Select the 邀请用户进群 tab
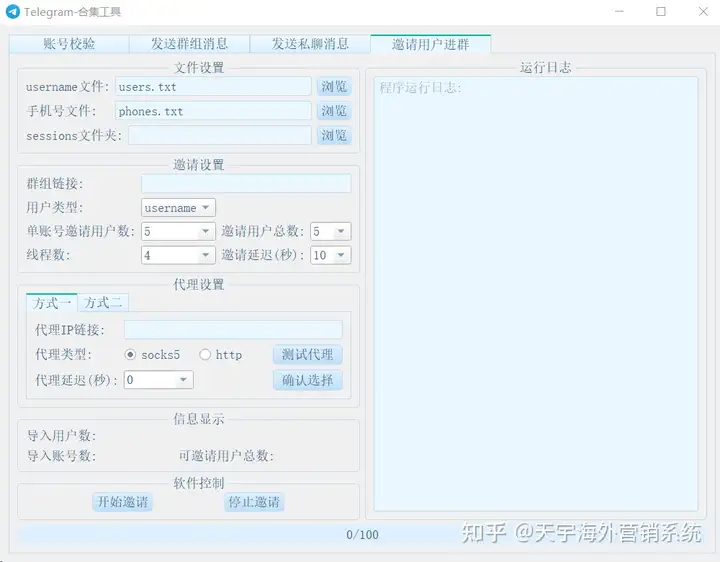The image size is (720, 562). tap(430, 44)
